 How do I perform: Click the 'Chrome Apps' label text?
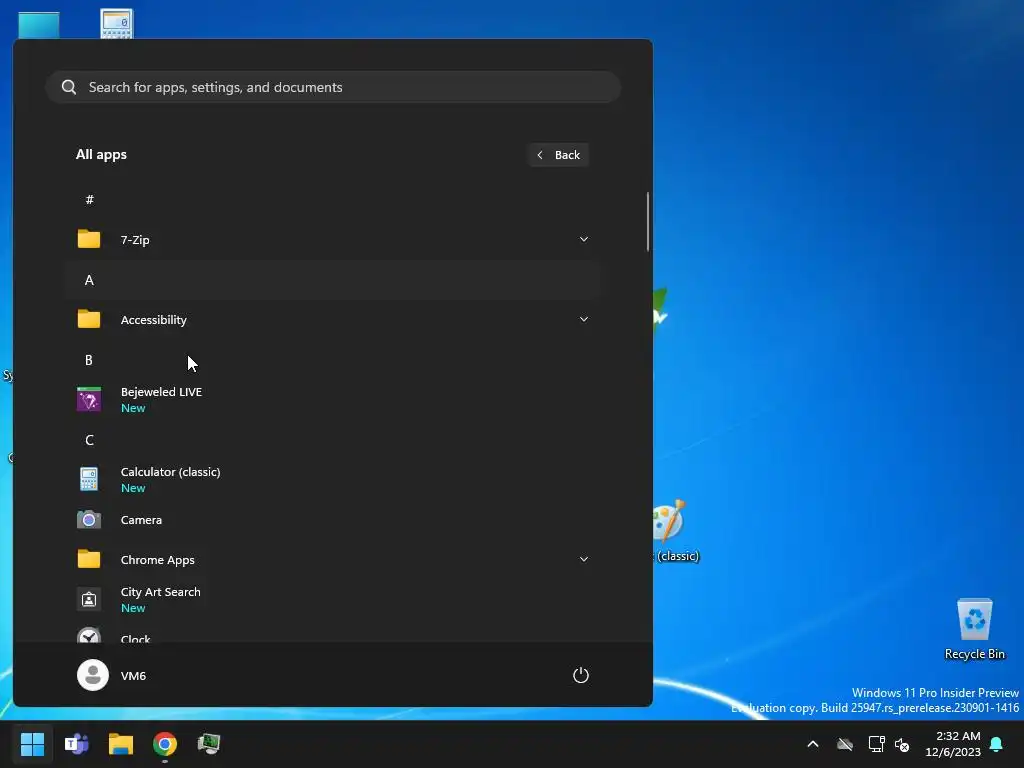click(x=157, y=560)
